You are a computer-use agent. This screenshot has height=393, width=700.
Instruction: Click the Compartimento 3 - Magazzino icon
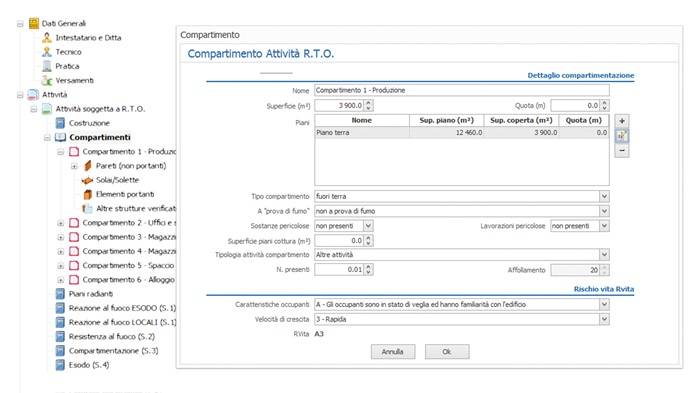(74, 237)
